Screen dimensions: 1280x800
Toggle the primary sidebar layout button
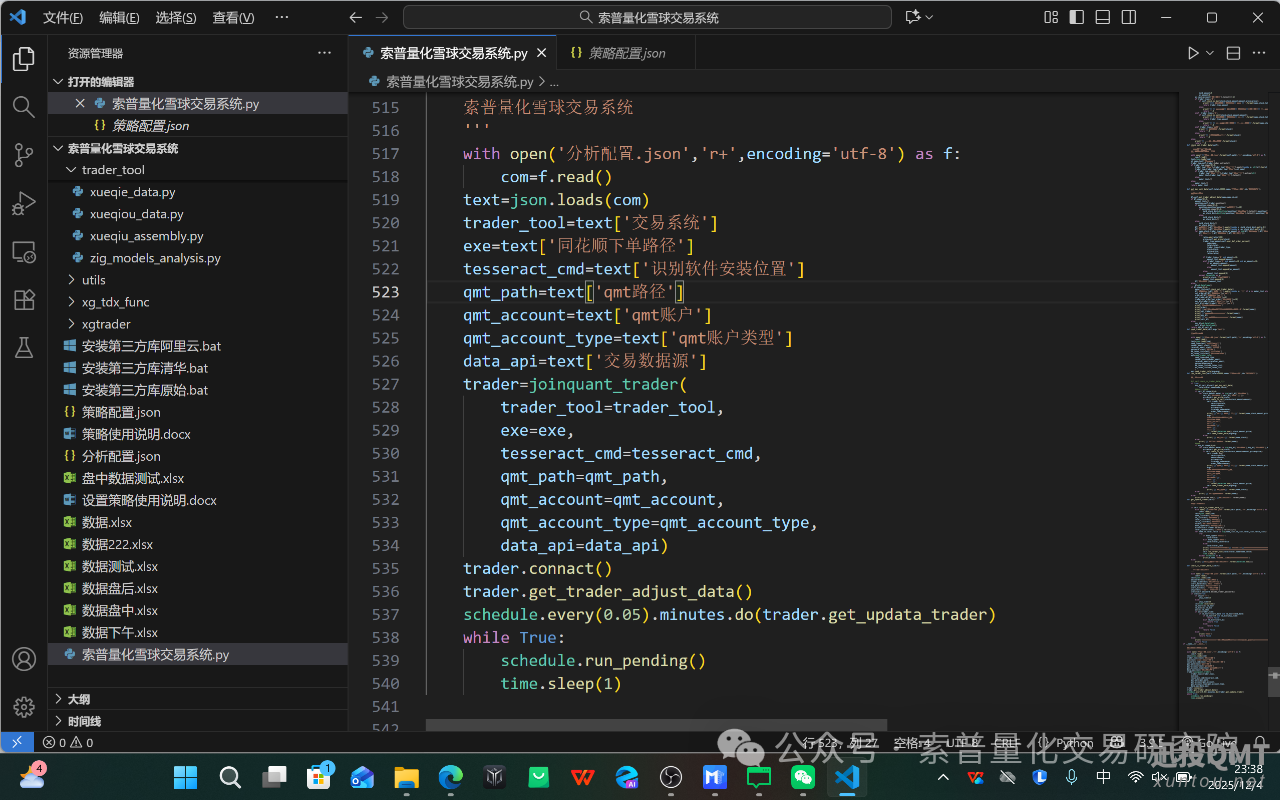point(1077,17)
